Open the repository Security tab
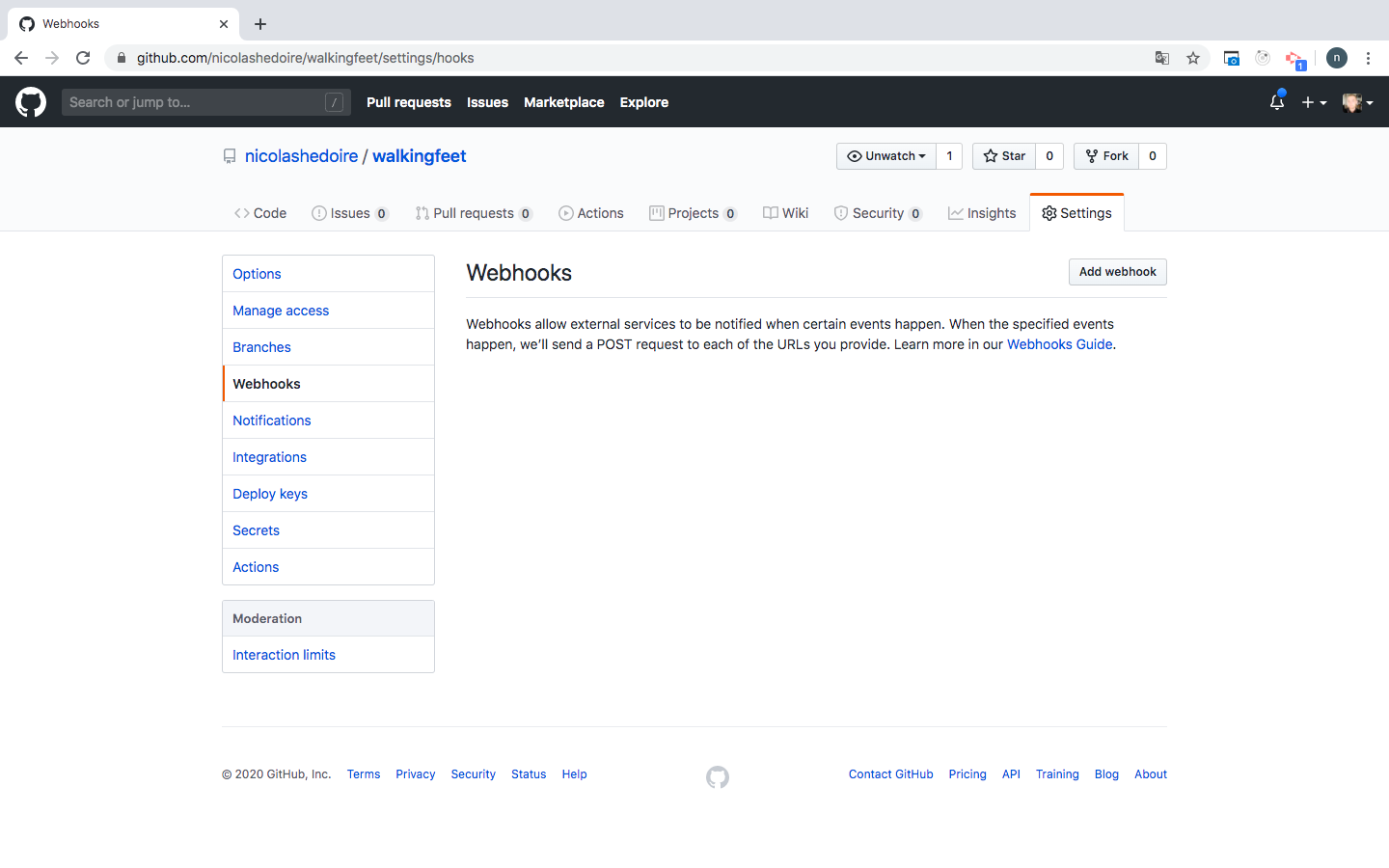 pos(878,213)
